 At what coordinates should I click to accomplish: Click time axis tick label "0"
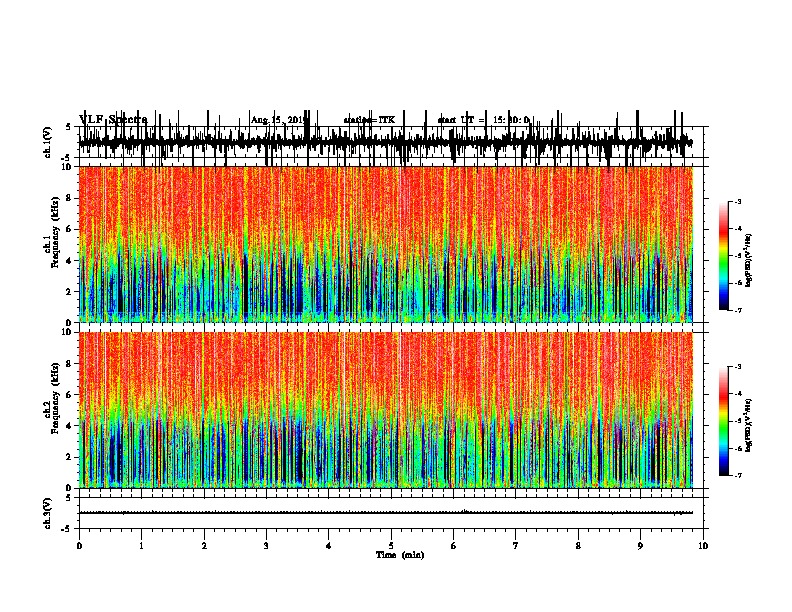pyautogui.click(x=79, y=546)
